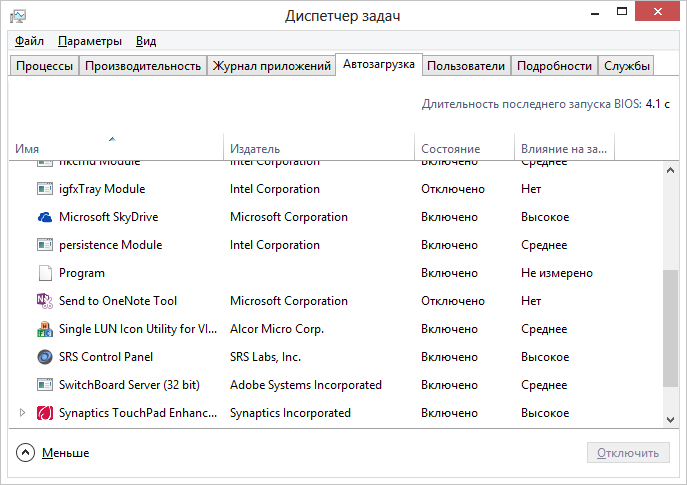Click Не измерено impact of Program
Image resolution: width=687 pixels, height=485 pixels.
557,273
